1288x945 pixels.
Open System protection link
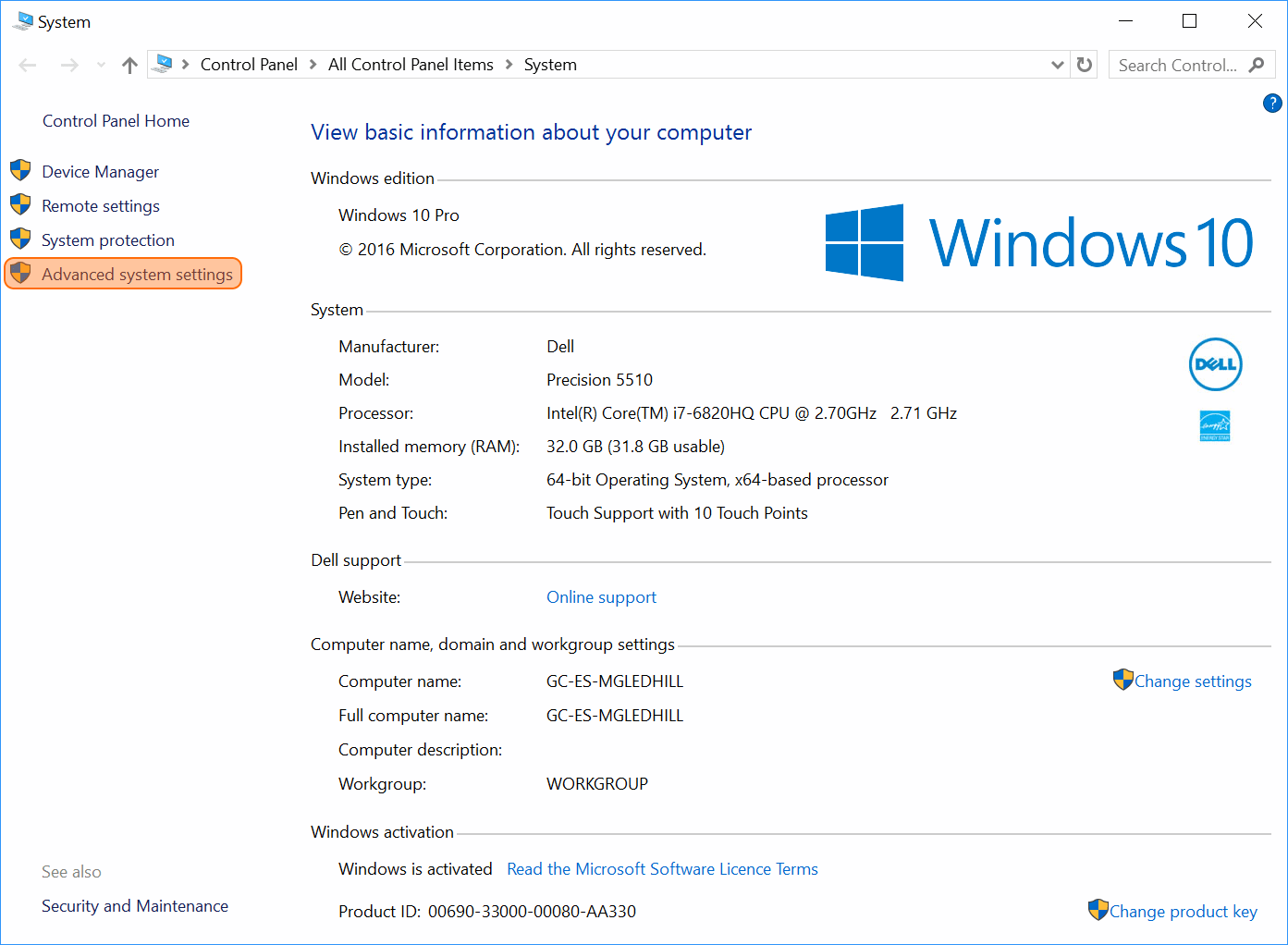point(108,240)
